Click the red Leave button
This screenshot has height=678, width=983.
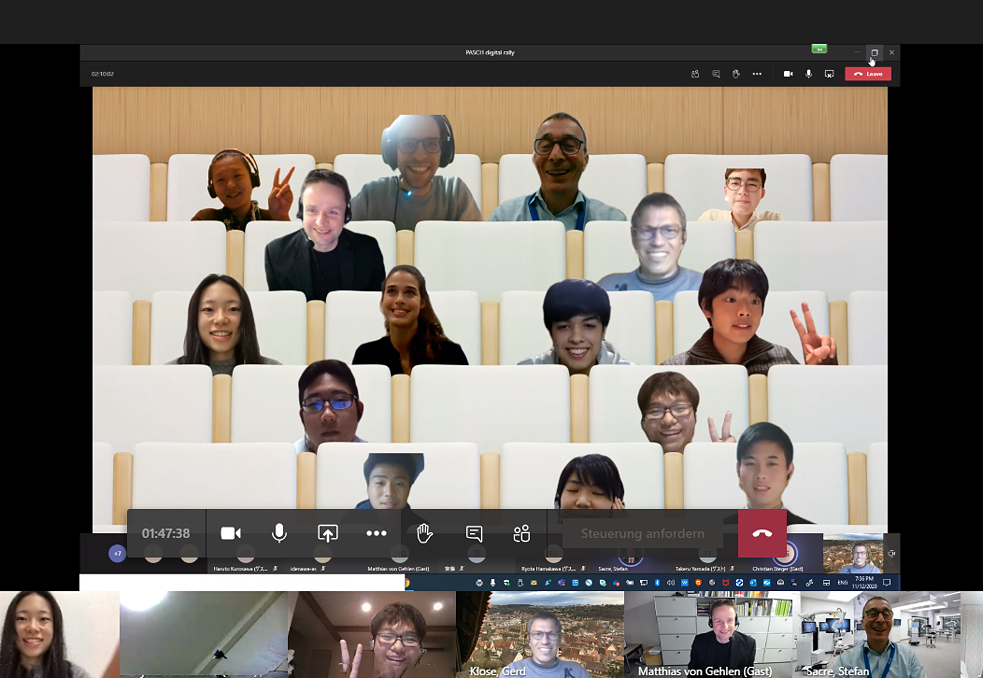click(867, 74)
